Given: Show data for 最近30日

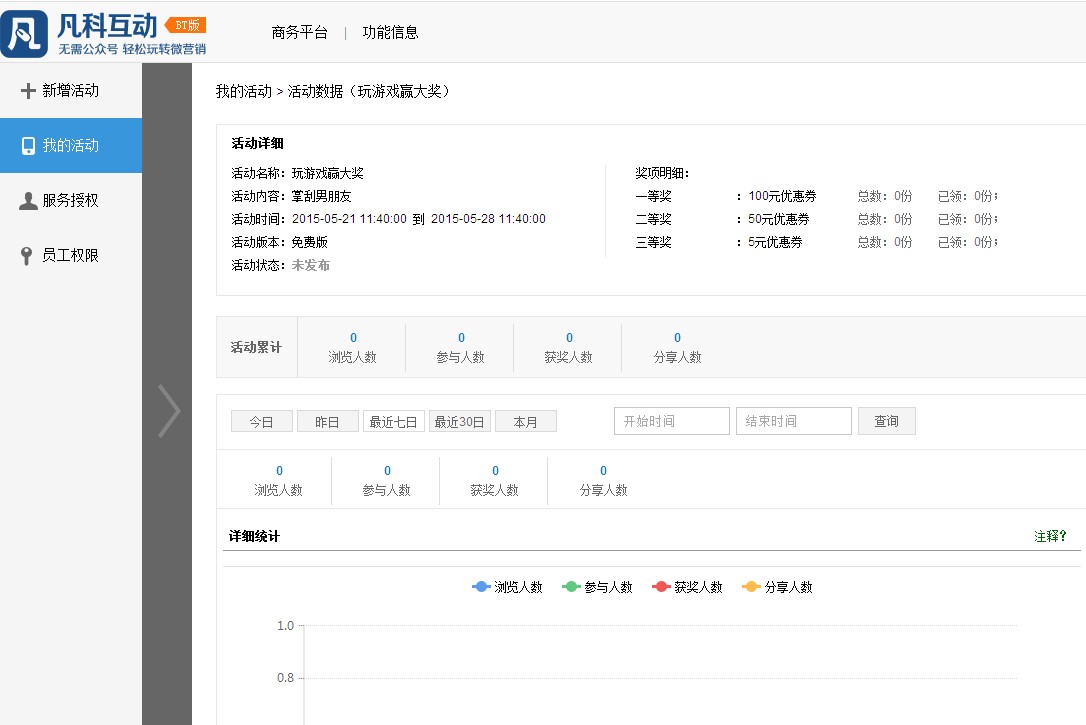Looking at the screenshot, I should 460,422.
